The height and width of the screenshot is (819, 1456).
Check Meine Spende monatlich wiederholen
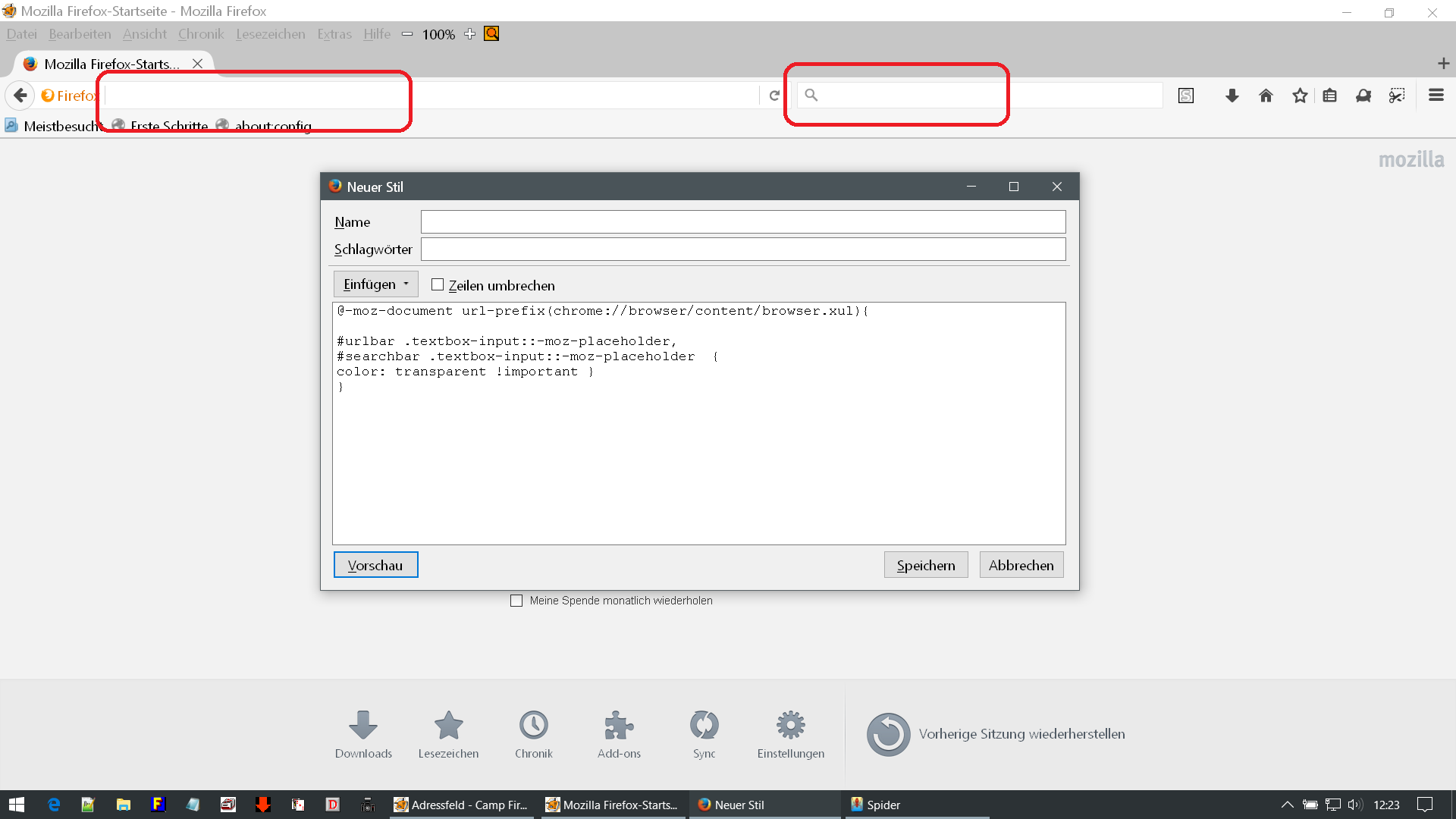516,601
